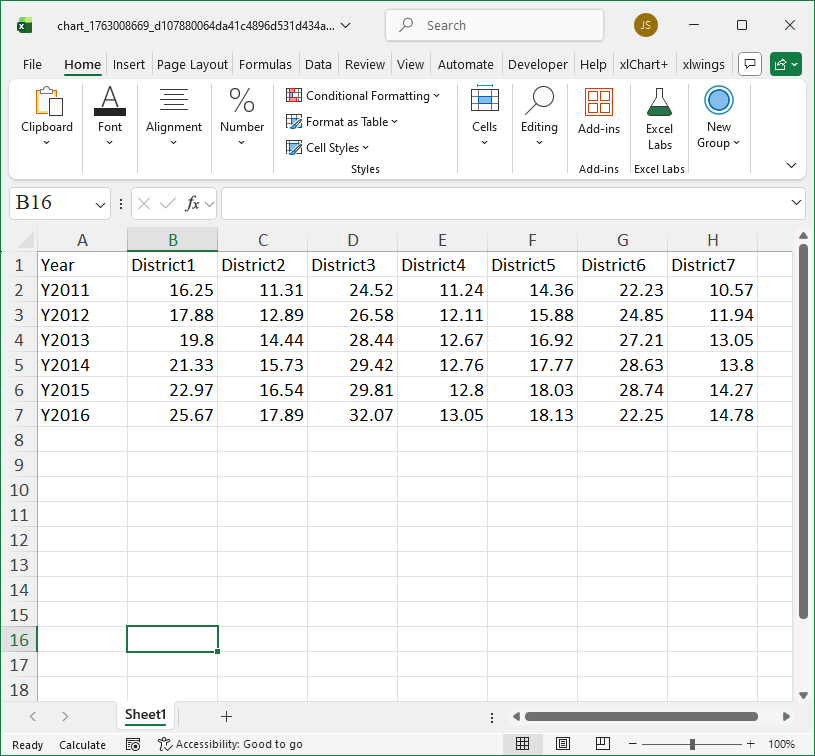Click the Search box
Screen dimensions: 815x756
[494, 25]
